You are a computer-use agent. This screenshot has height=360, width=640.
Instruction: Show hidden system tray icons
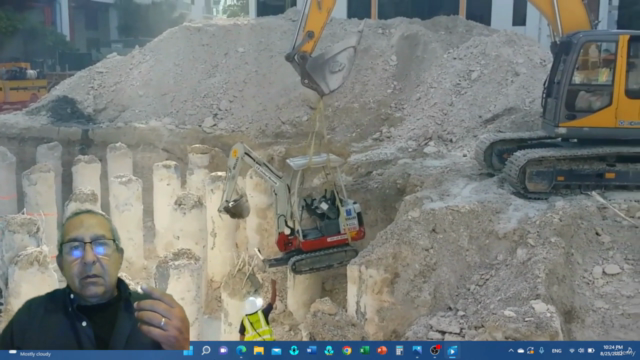point(511,351)
